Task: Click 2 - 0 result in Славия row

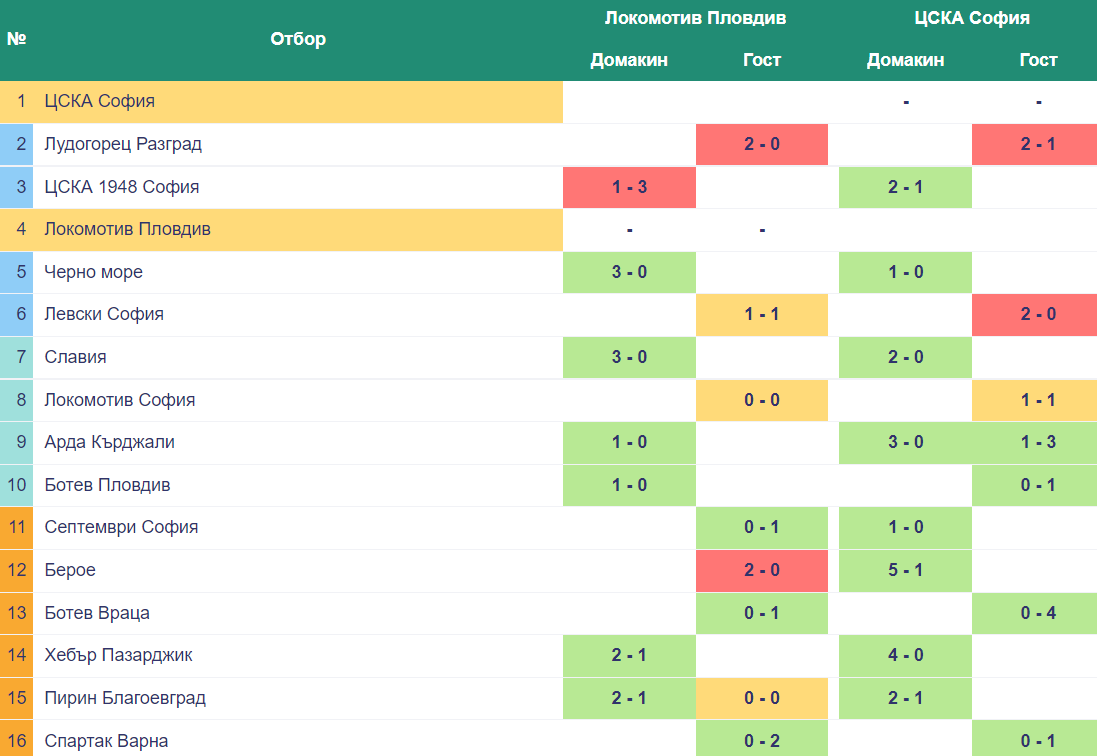Action: point(905,357)
